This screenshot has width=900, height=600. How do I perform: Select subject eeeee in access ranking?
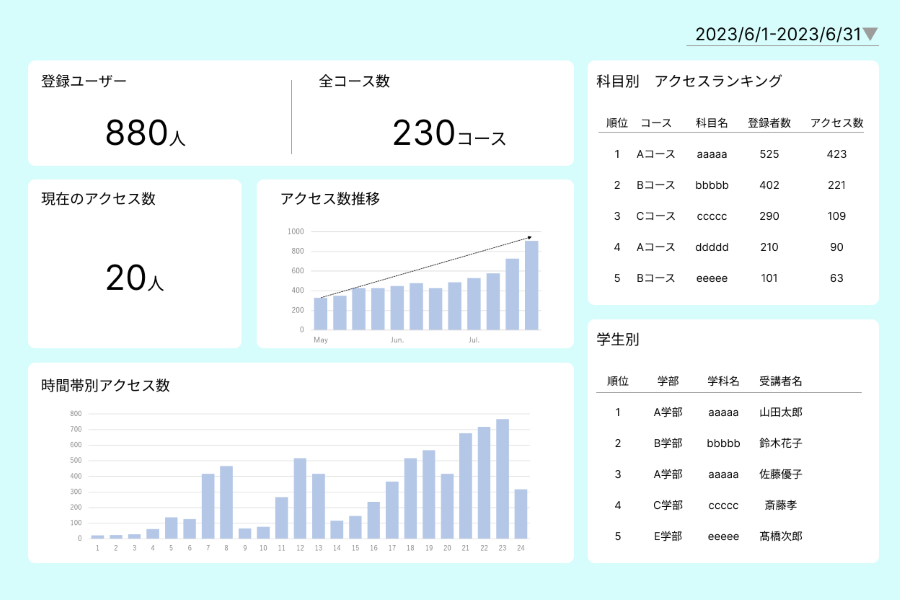pos(712,278)
